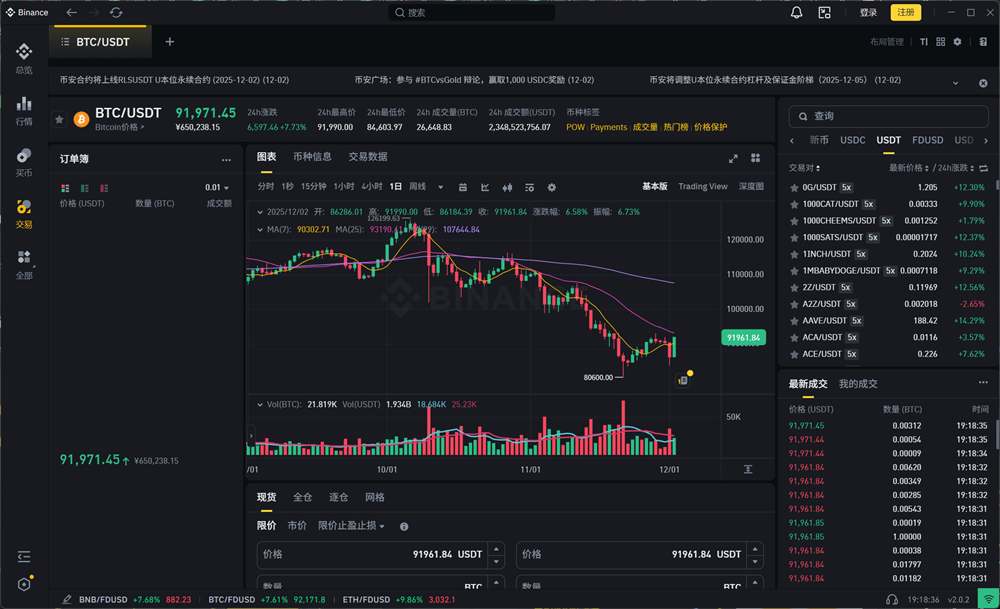
Task: Expand the order book display with the fullscreen icon
Action: [x=733, y=158]
